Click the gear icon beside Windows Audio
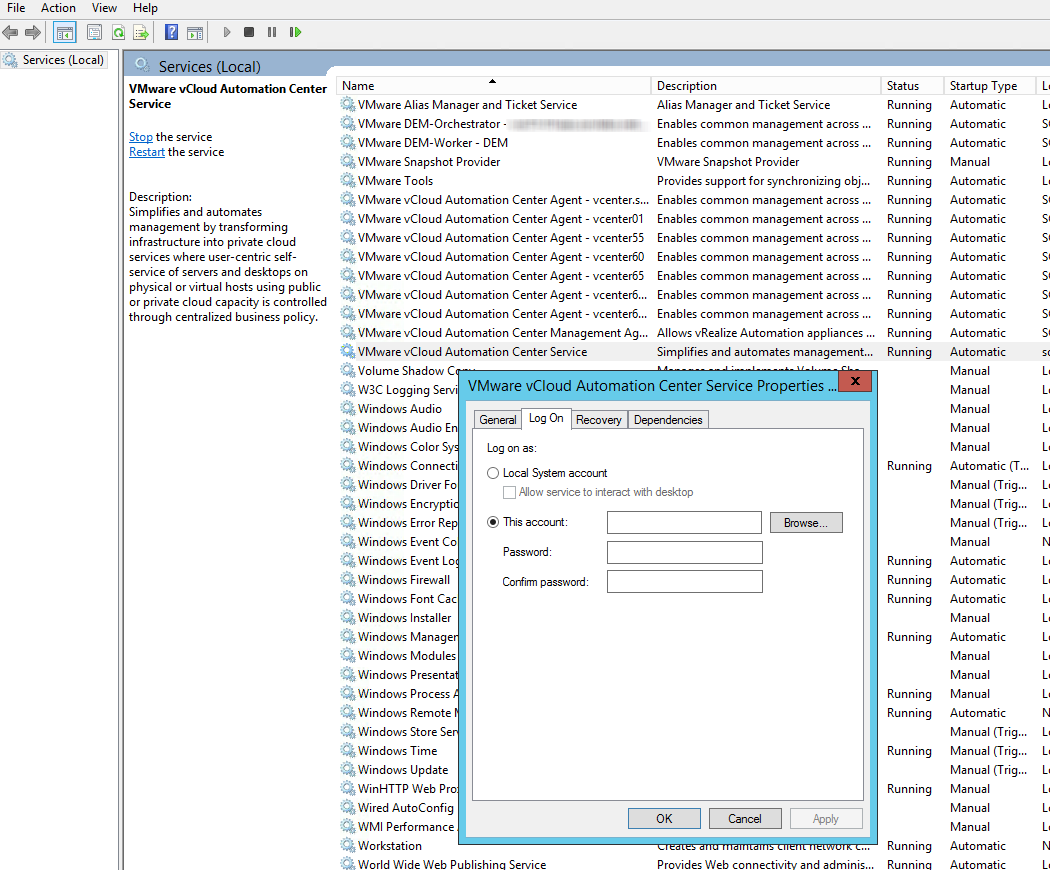 (348, 409)
